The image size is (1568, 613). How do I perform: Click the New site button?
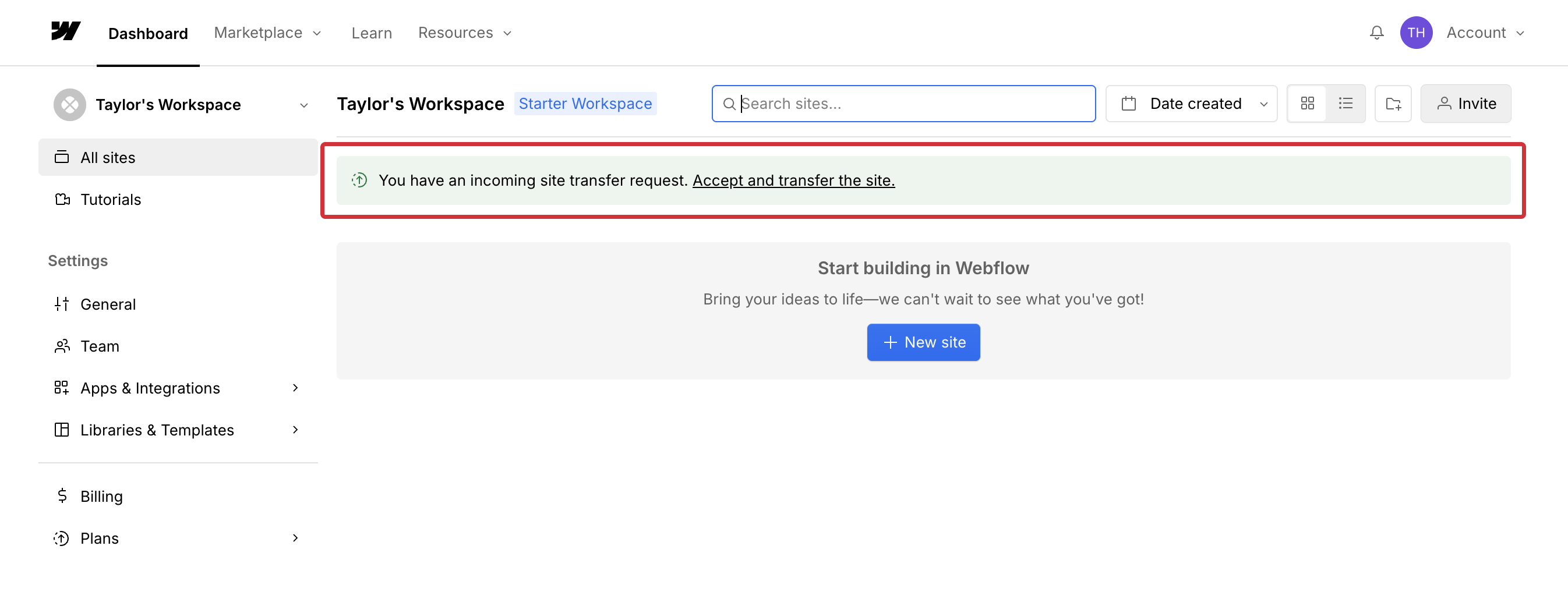tap(923, 342)
